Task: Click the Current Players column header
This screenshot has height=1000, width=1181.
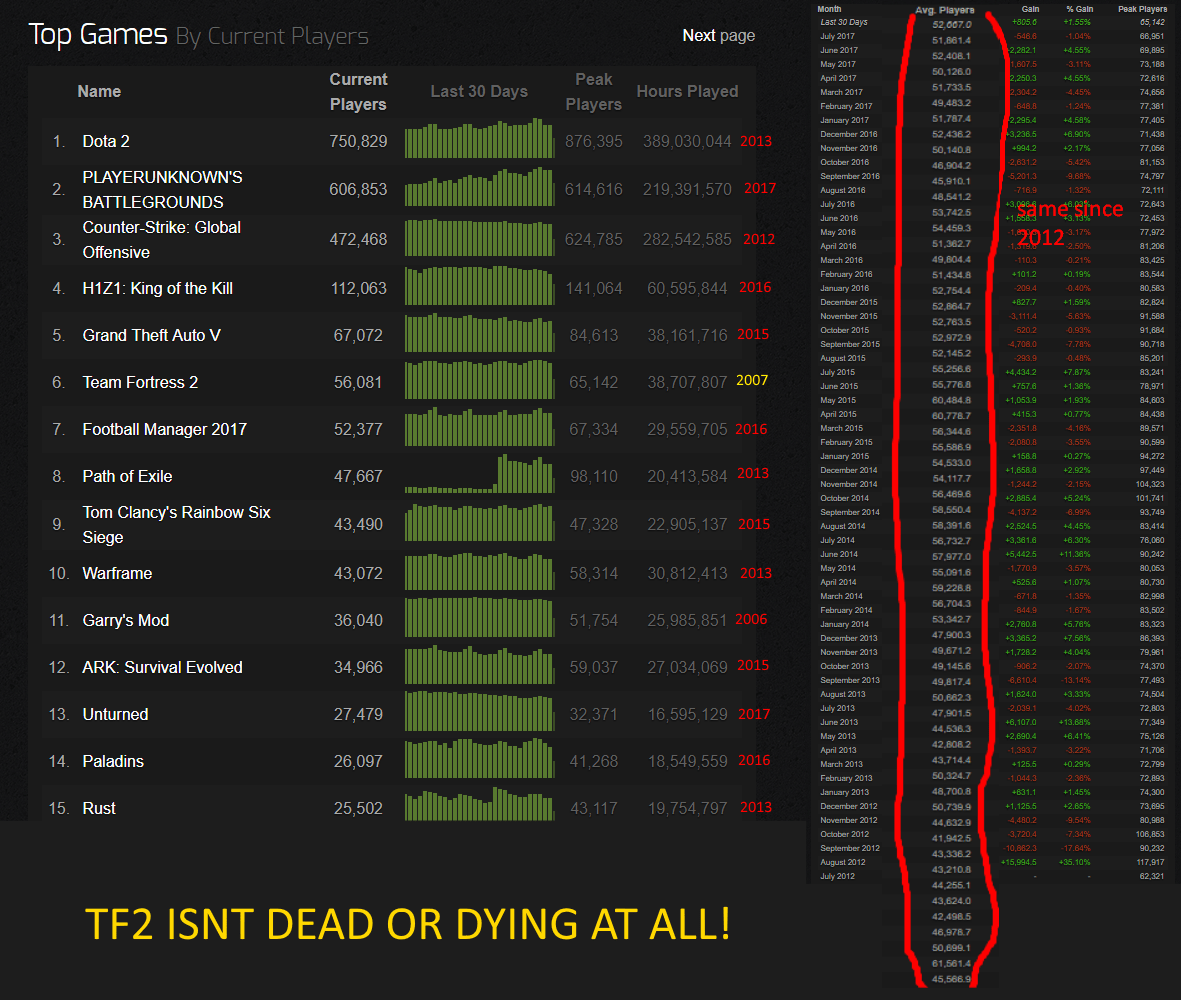Action: (x=358, y=92)
